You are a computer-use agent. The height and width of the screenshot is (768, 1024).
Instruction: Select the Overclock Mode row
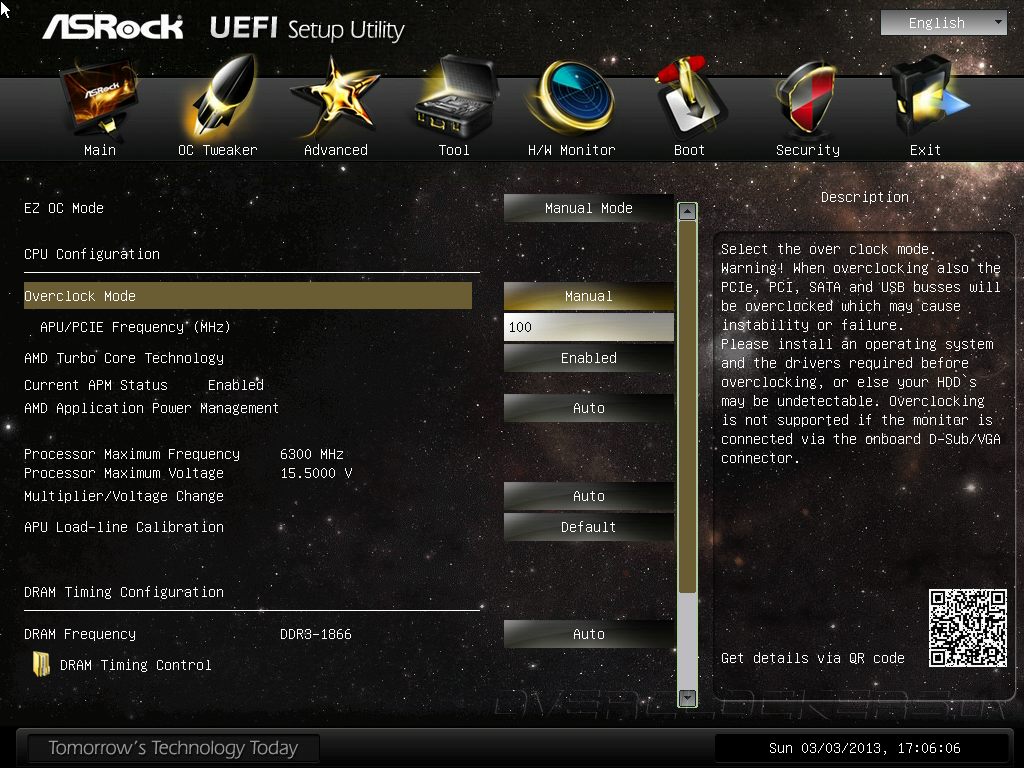[248, 296]
